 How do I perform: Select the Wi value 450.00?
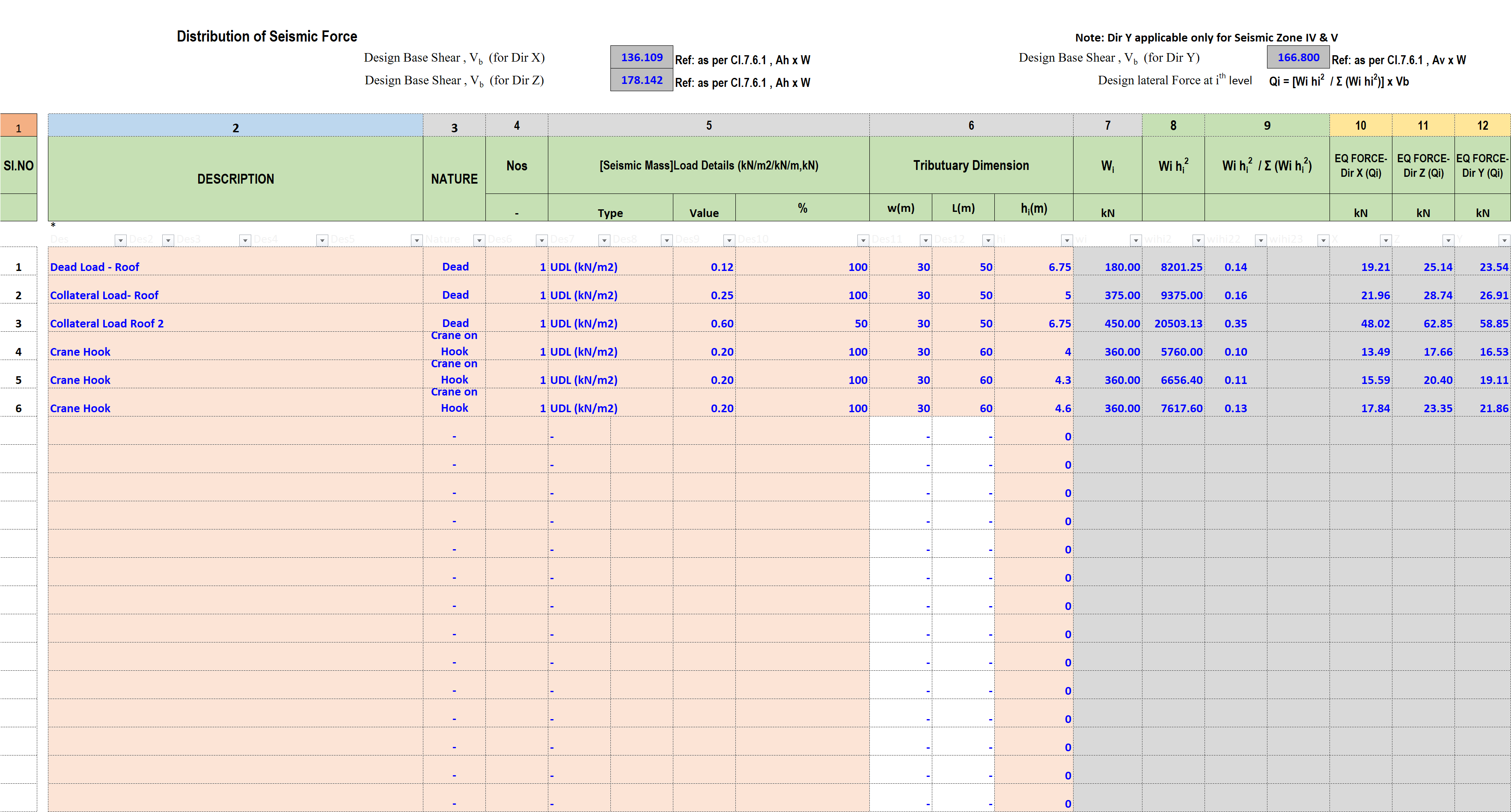pyautogui.click(x=1107, y=318)
